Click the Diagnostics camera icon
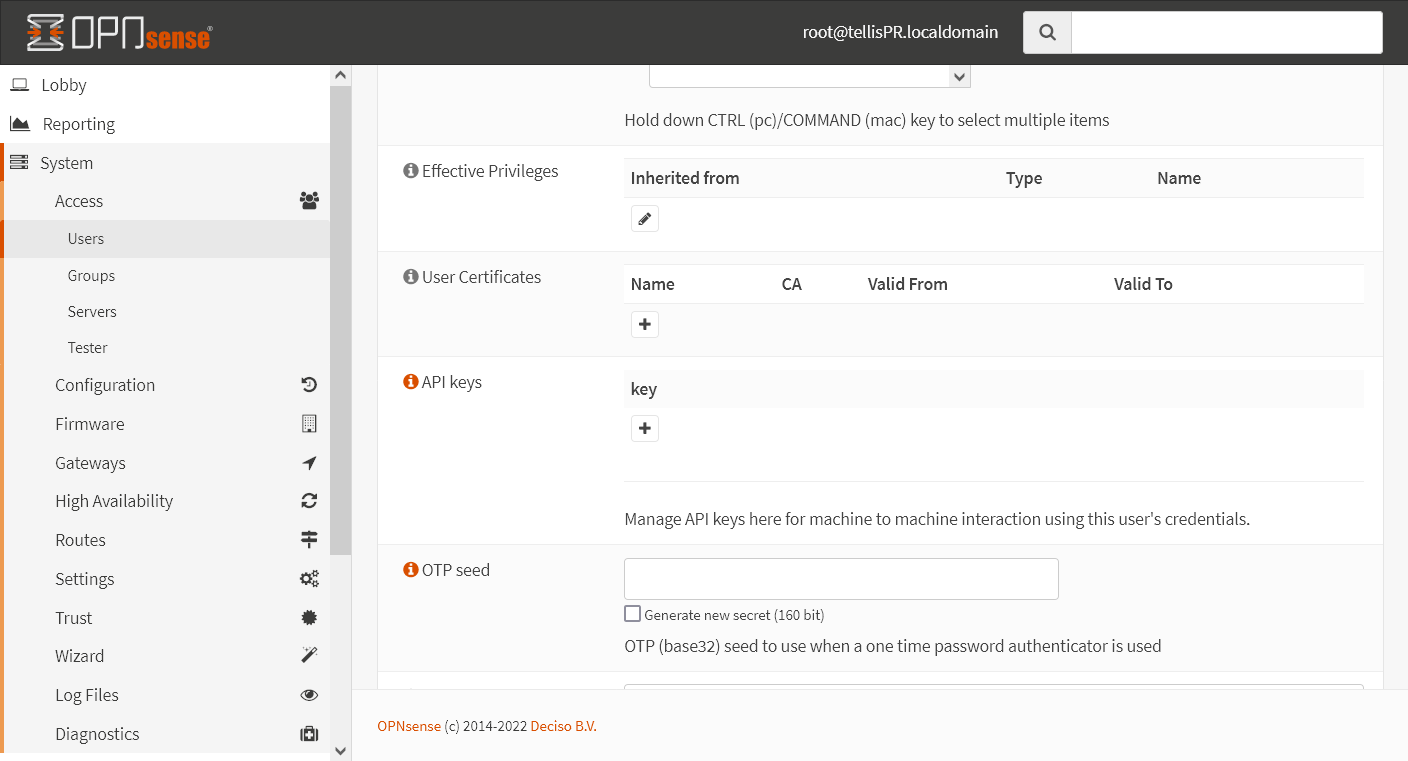Image resolution: width=1408 pixels, height=761 pixels. point(309,733)
